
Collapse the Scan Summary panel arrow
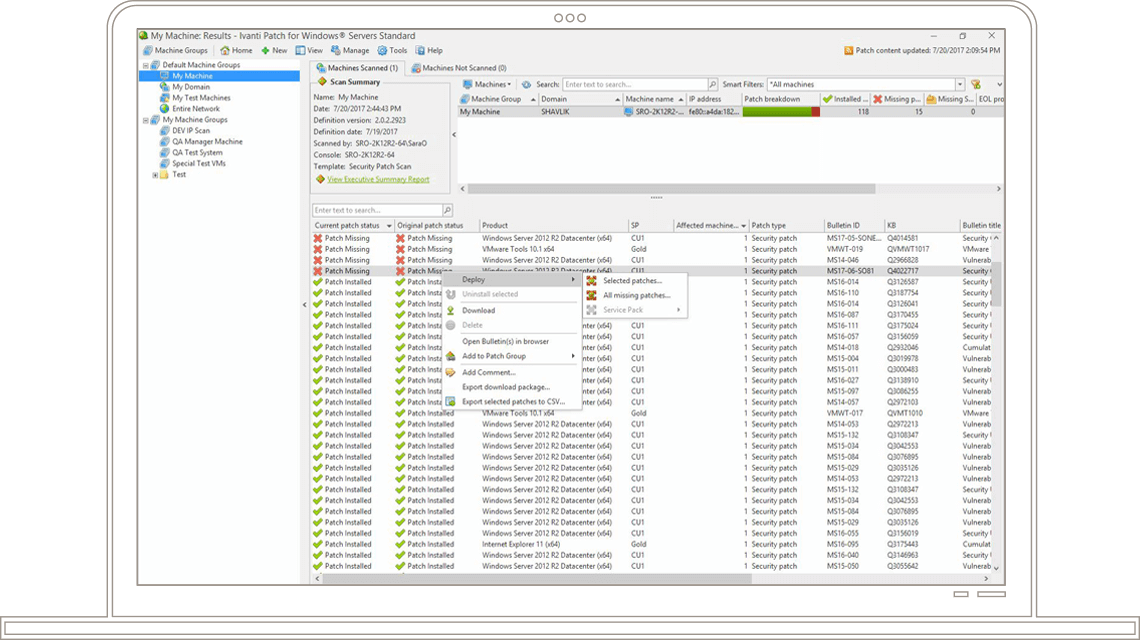pyautogui.click(x=454, y=135)
